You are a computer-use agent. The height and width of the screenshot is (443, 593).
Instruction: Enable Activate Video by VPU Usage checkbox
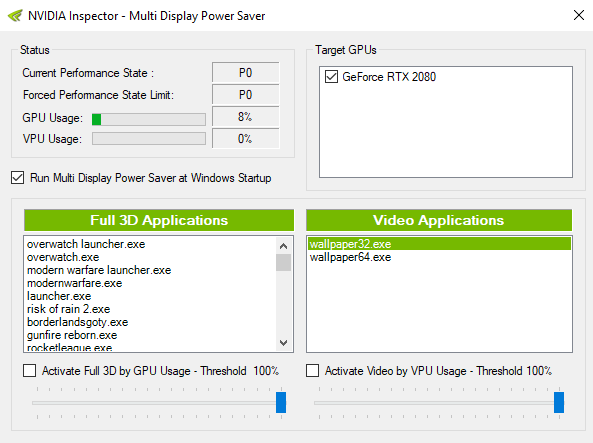(312, 371)
